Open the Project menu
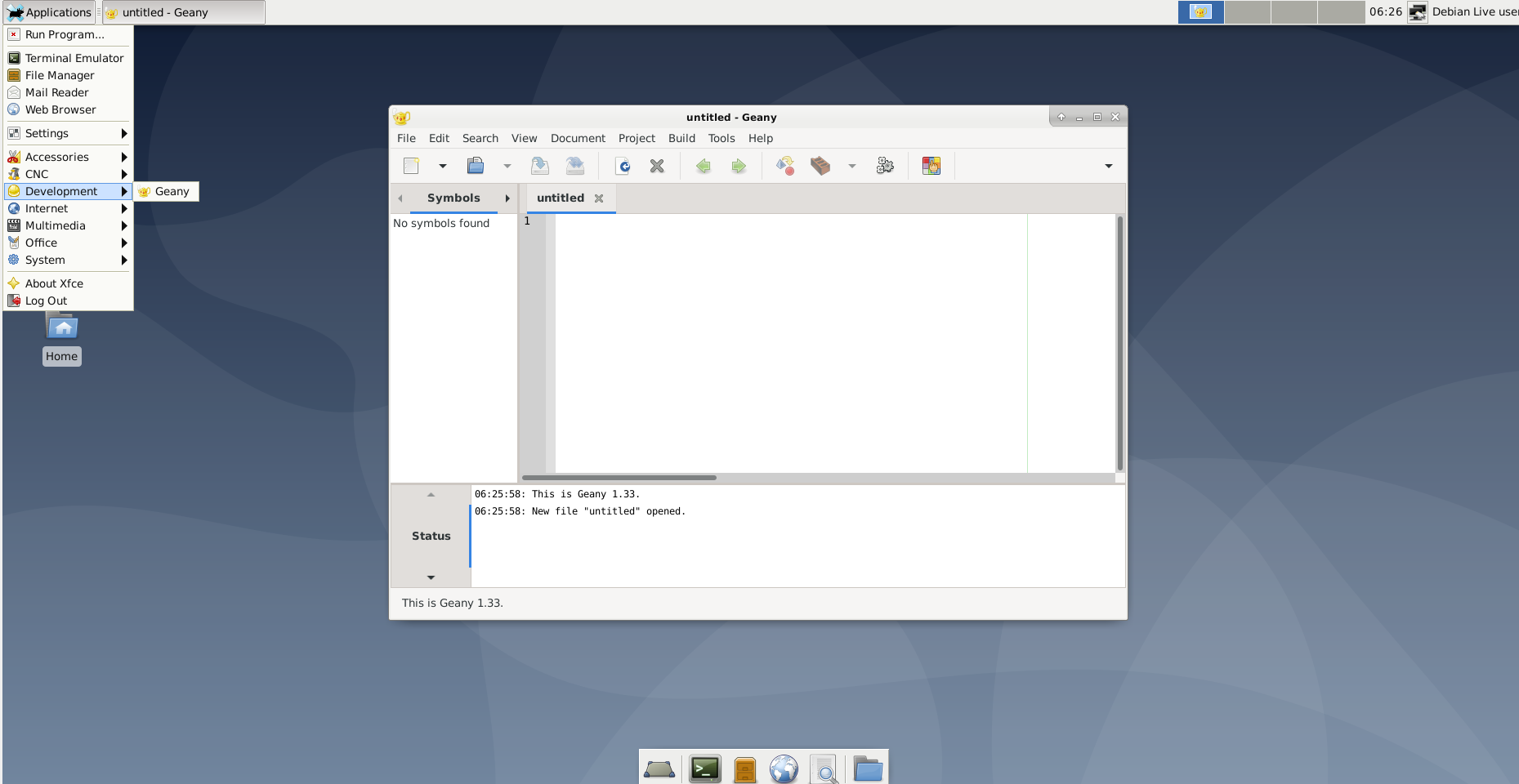 pos(637,138)
